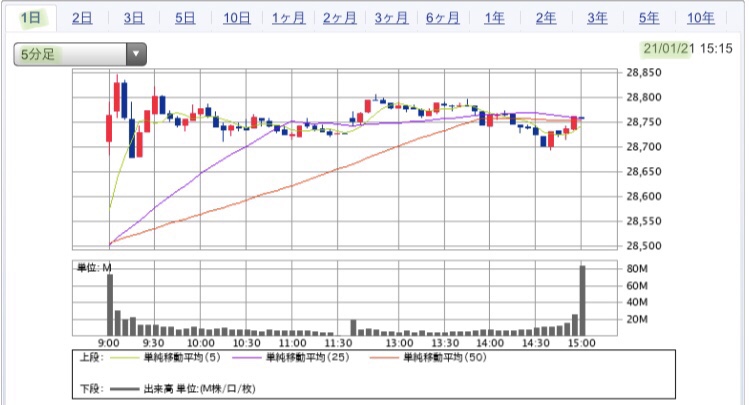Select the 3年 chart range
Viewport: 749px width, 405px height.
tap(598, 18)
